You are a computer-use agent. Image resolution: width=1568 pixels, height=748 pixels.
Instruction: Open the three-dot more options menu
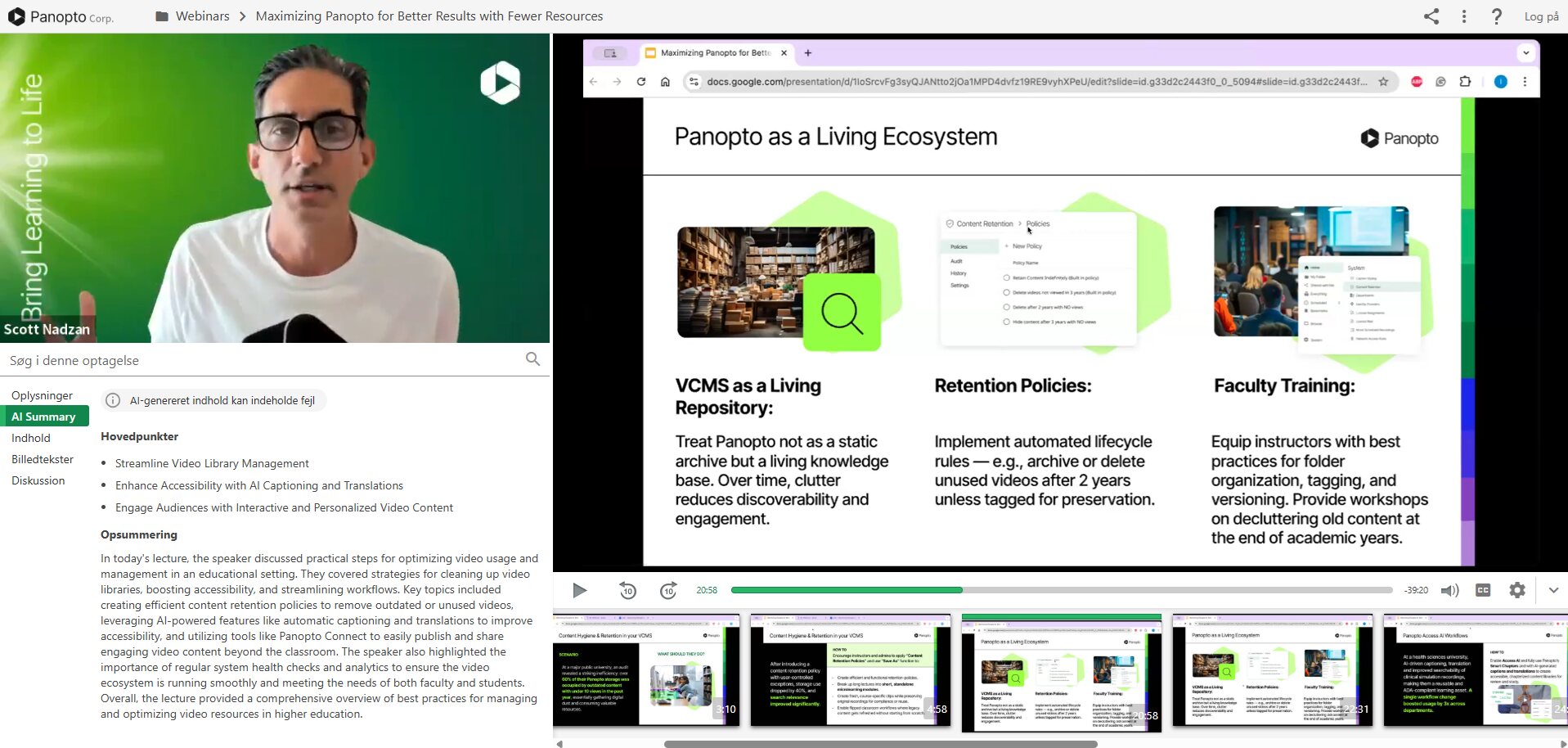pos(1464,16)
